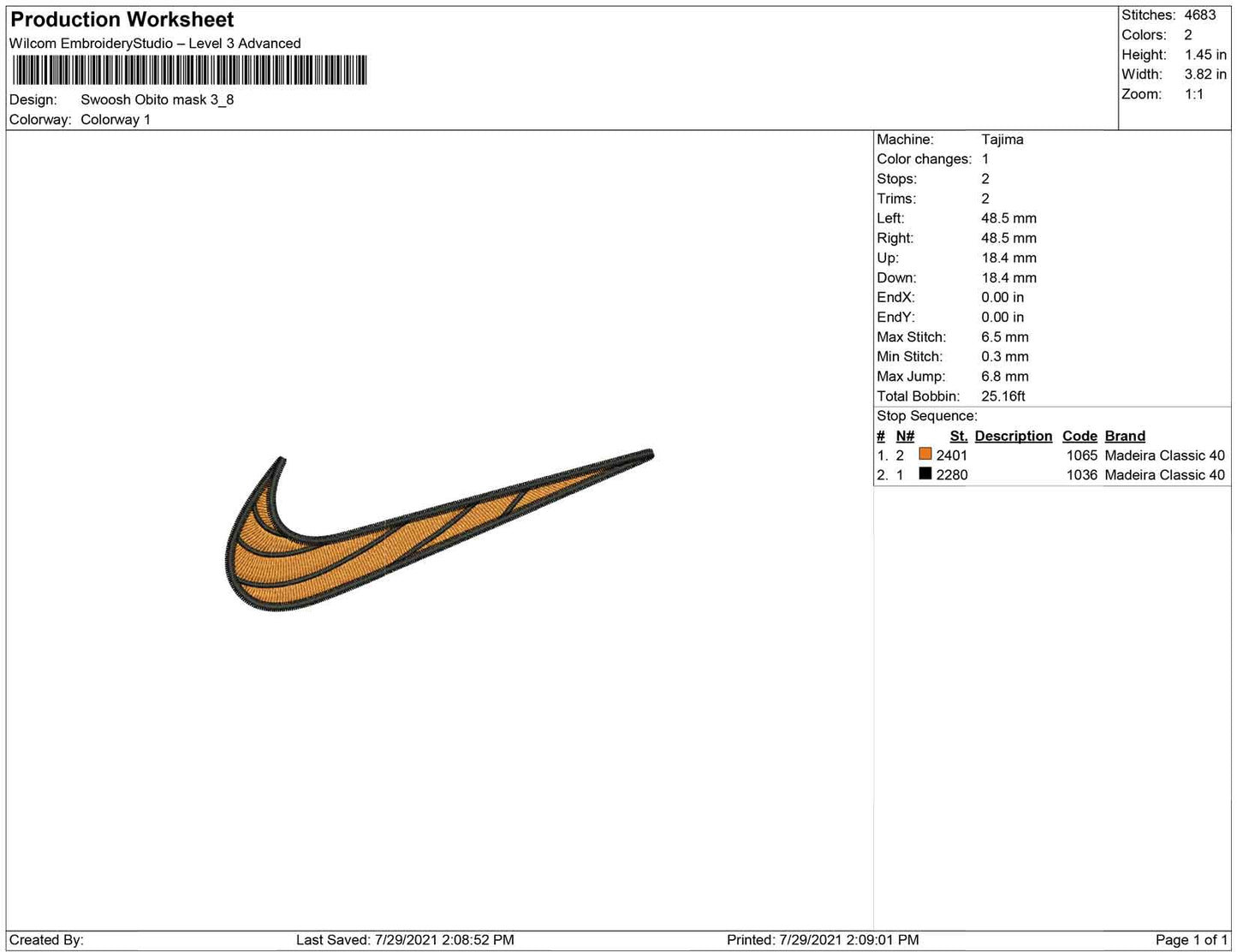The width and height of the screenshot is (1237, 952).
Task: Click the "Stop Sequence:" heading
Action: coord(927,416)
